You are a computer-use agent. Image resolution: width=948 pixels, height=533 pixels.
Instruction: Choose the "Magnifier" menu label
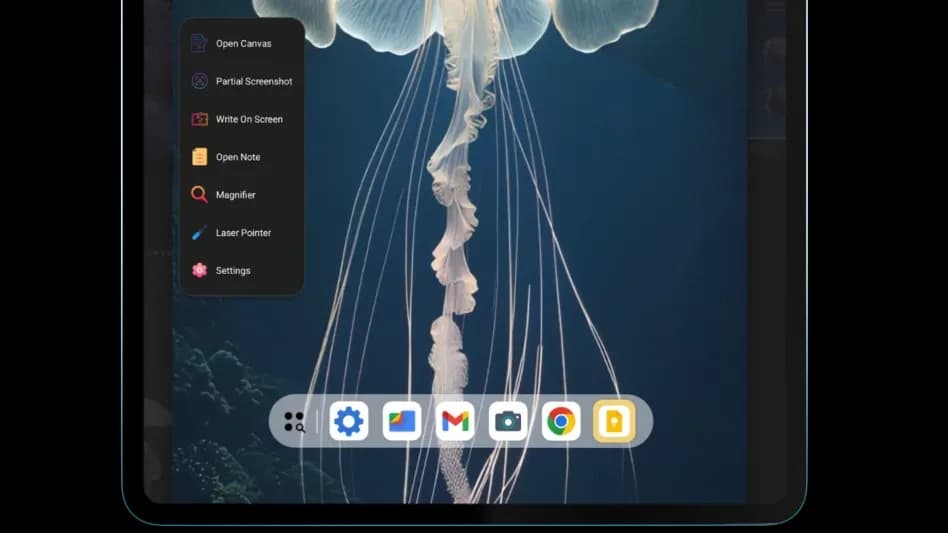click(235, 195)
